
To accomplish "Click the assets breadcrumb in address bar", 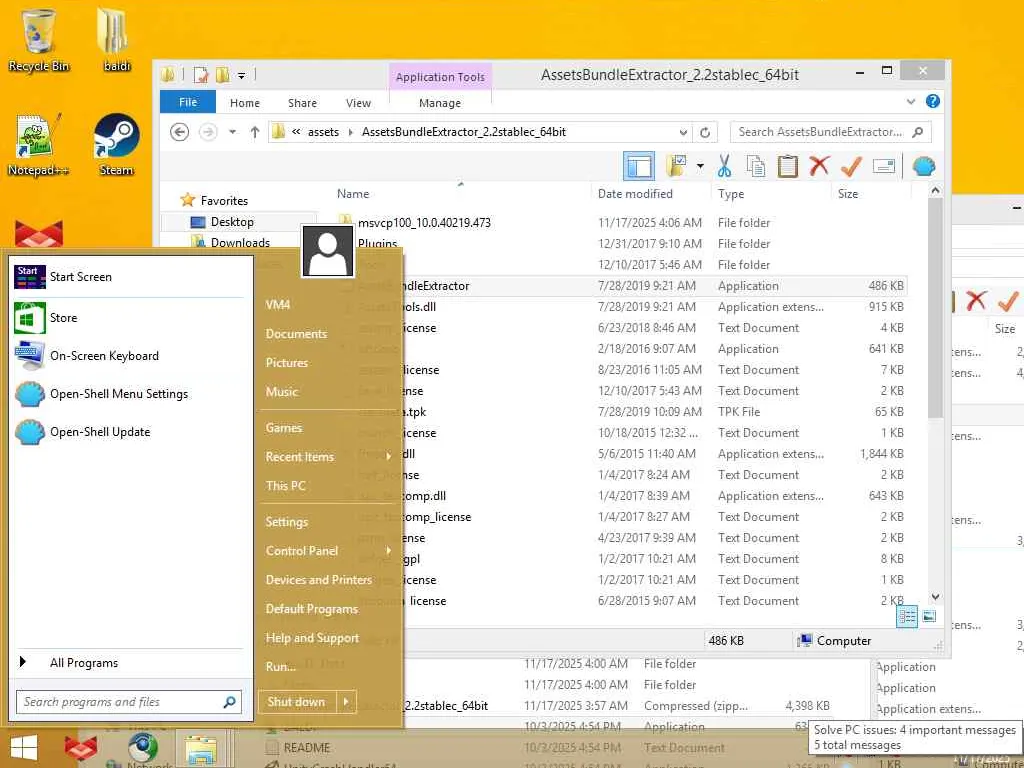I will coord(323,132).
